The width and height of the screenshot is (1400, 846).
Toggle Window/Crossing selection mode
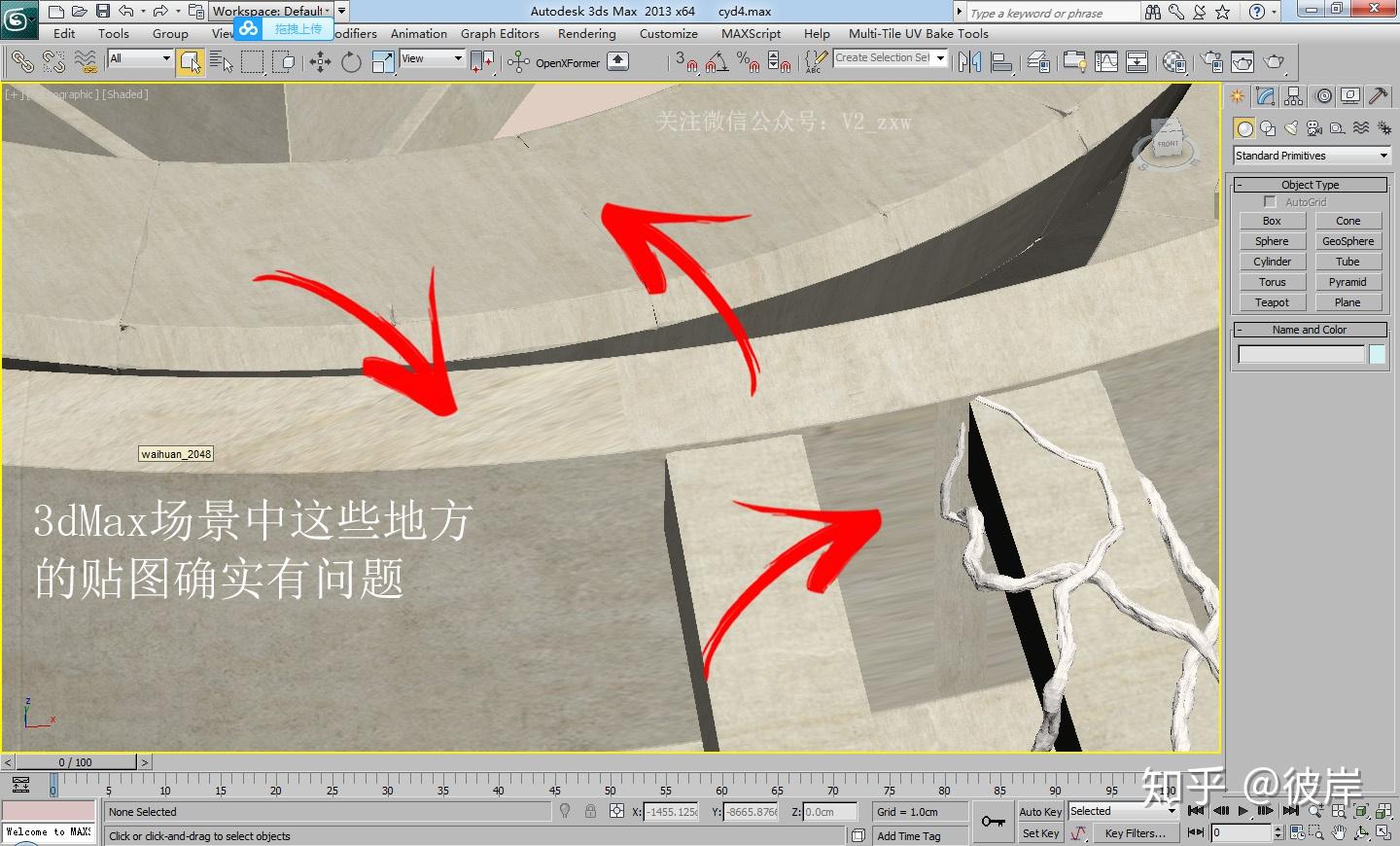pos(284,62)
